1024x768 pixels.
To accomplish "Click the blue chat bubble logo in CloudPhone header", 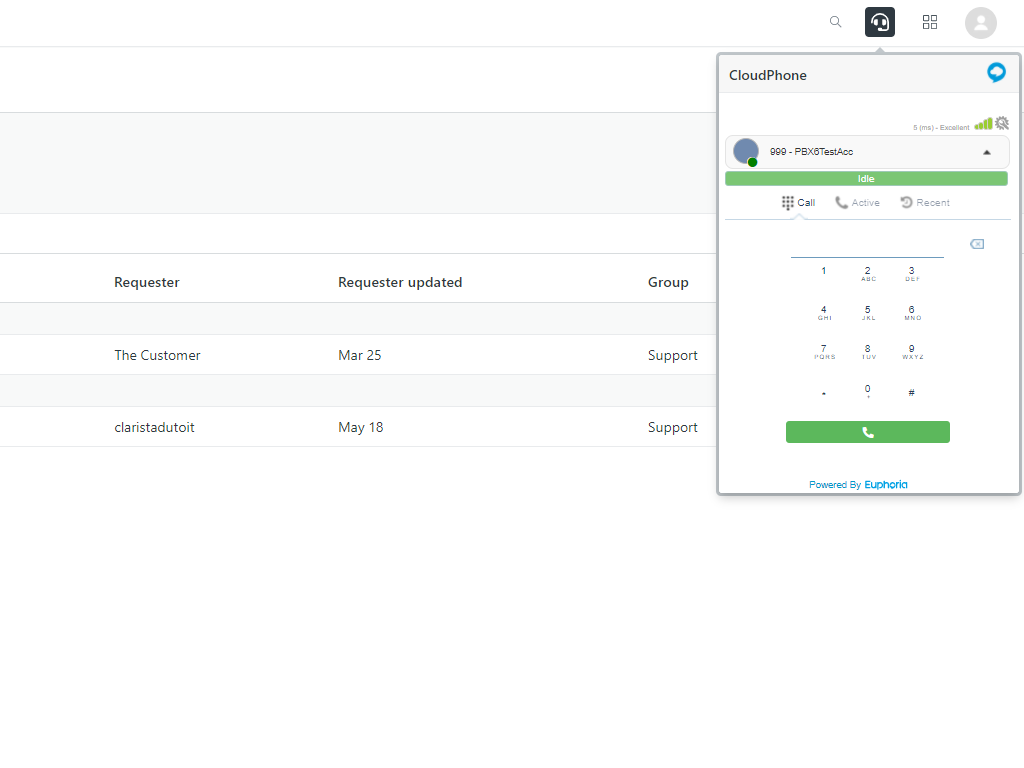I will 996,73.
